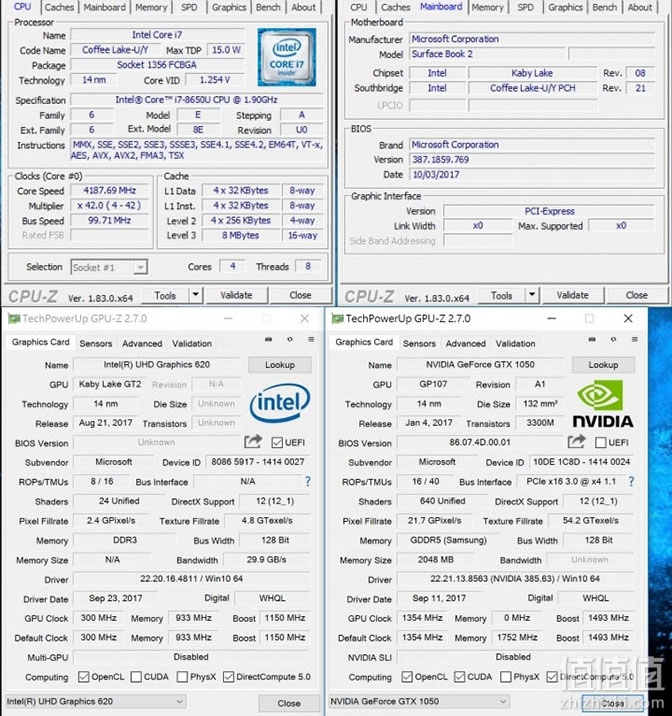
Task: Click the Core Speed value 4187.69 MHz
Action: (110, 190)
